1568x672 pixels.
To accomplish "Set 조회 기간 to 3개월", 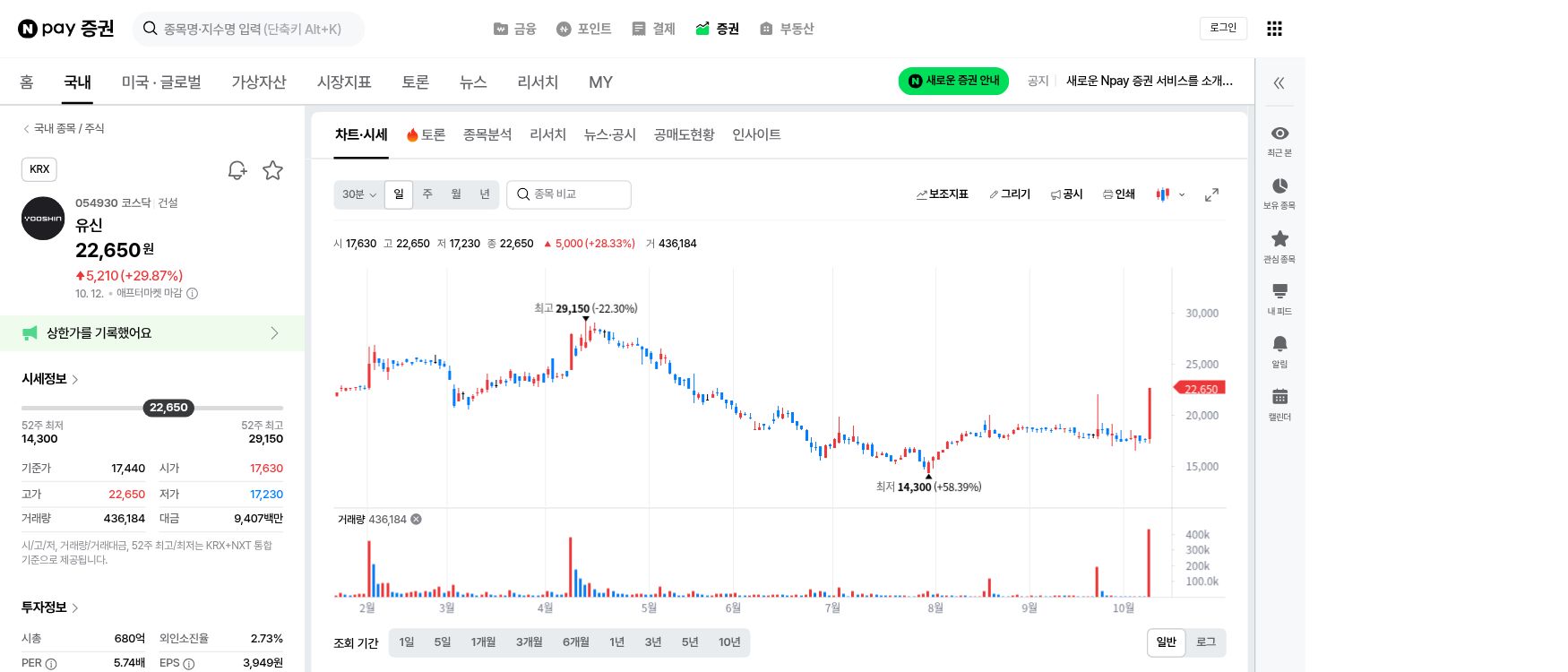I will tap(530, 642).
